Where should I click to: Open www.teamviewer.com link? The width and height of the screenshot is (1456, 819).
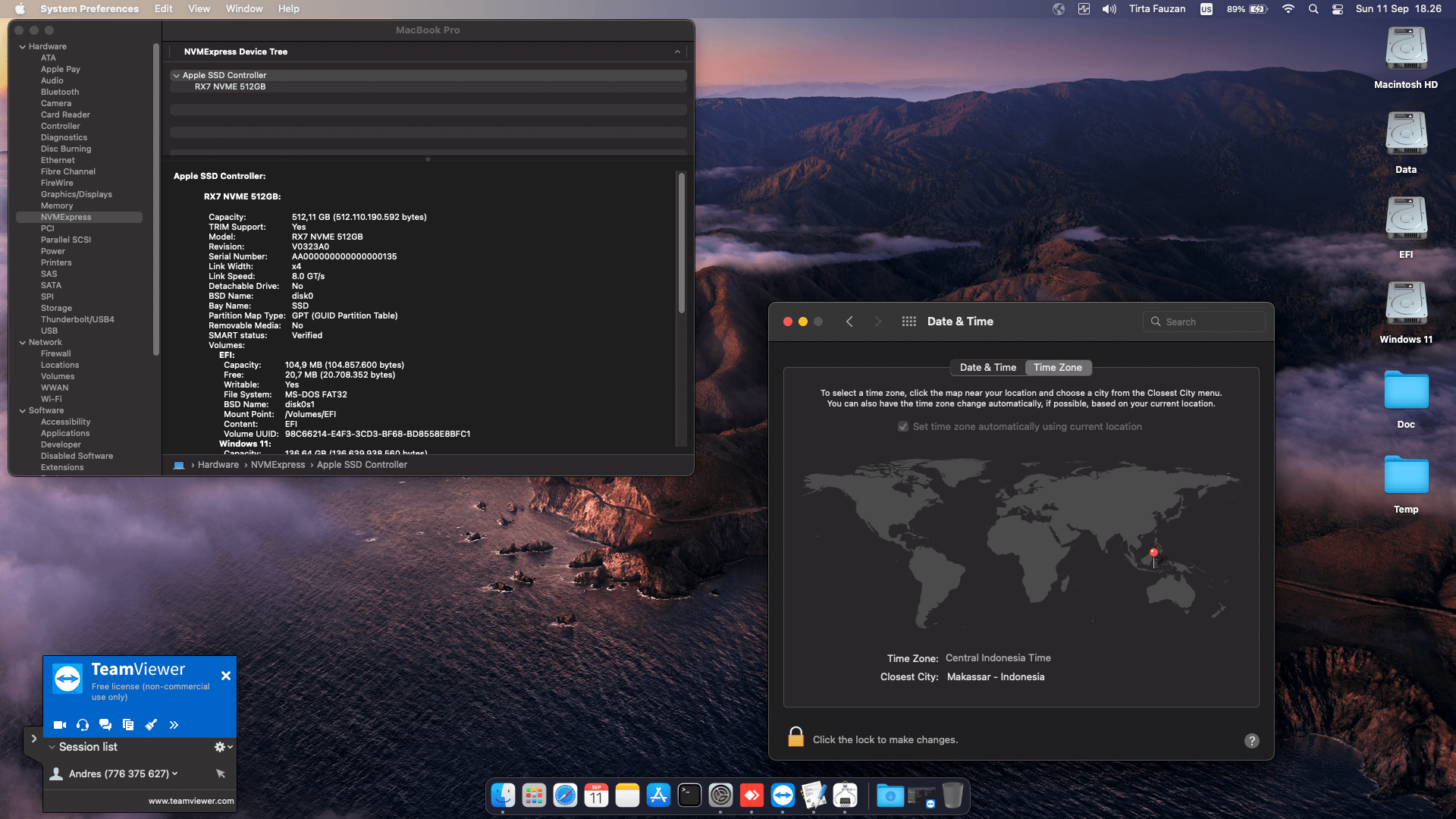191,801
